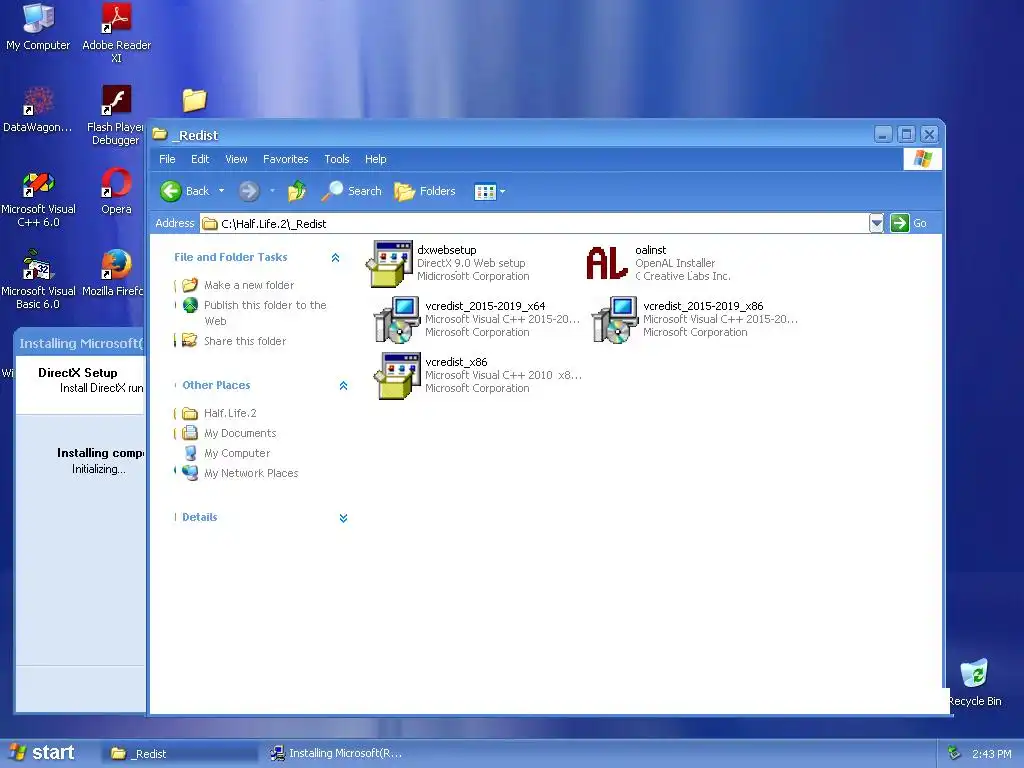Open My Network Places link

pyautogui.click(x=251, y=473)
